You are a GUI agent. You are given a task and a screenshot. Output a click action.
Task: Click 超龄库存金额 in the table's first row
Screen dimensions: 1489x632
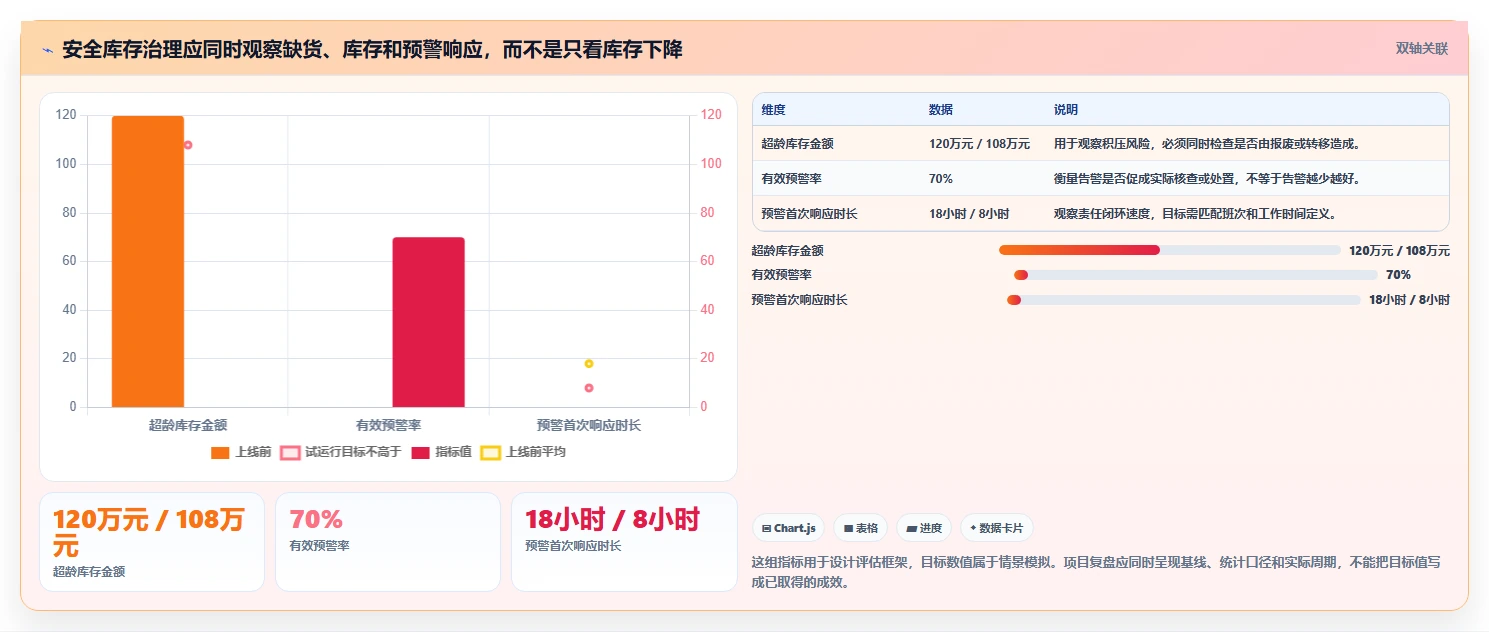(797, 144)
